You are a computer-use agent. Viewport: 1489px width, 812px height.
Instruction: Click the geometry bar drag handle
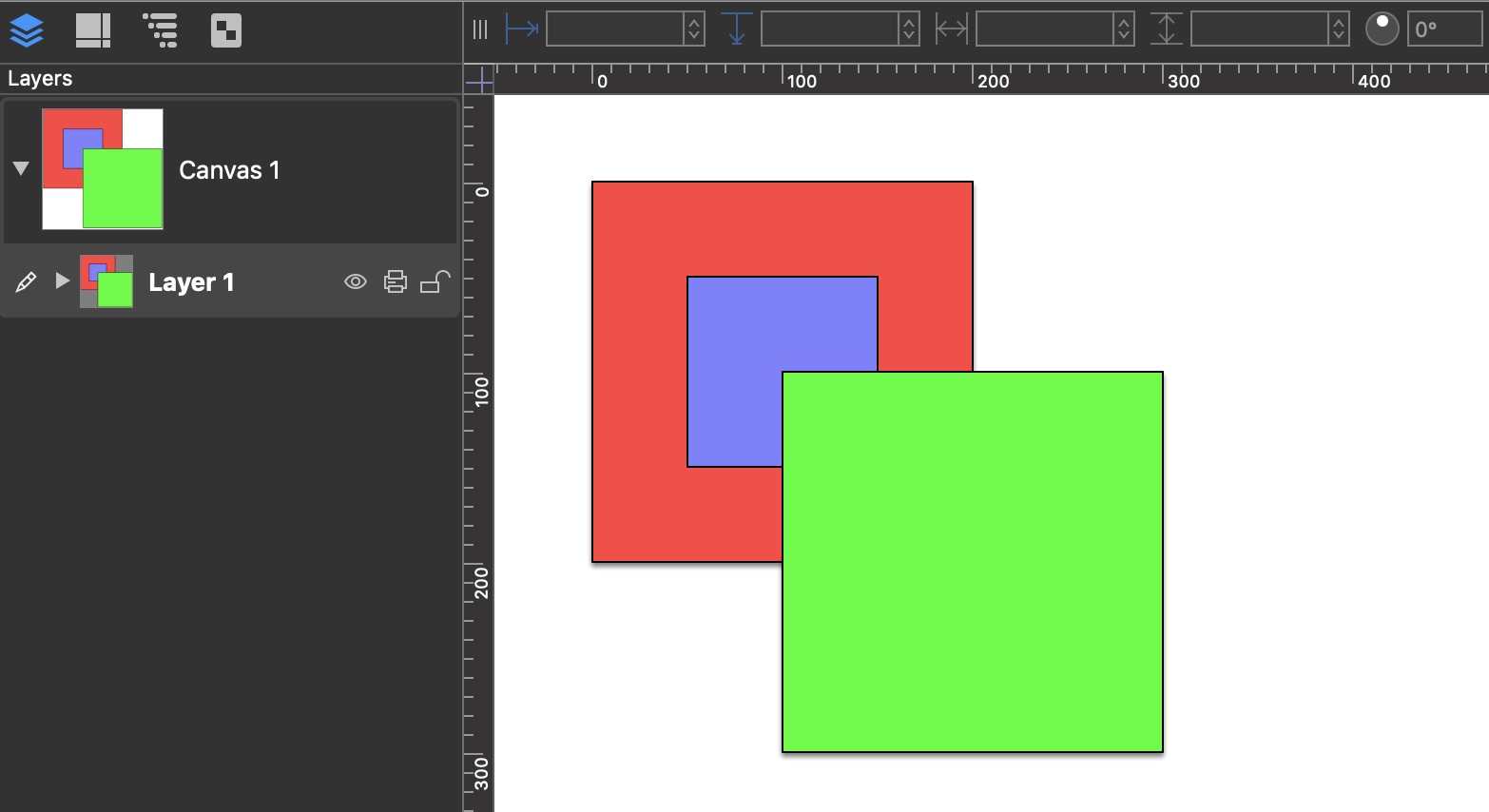pos(480,29)
